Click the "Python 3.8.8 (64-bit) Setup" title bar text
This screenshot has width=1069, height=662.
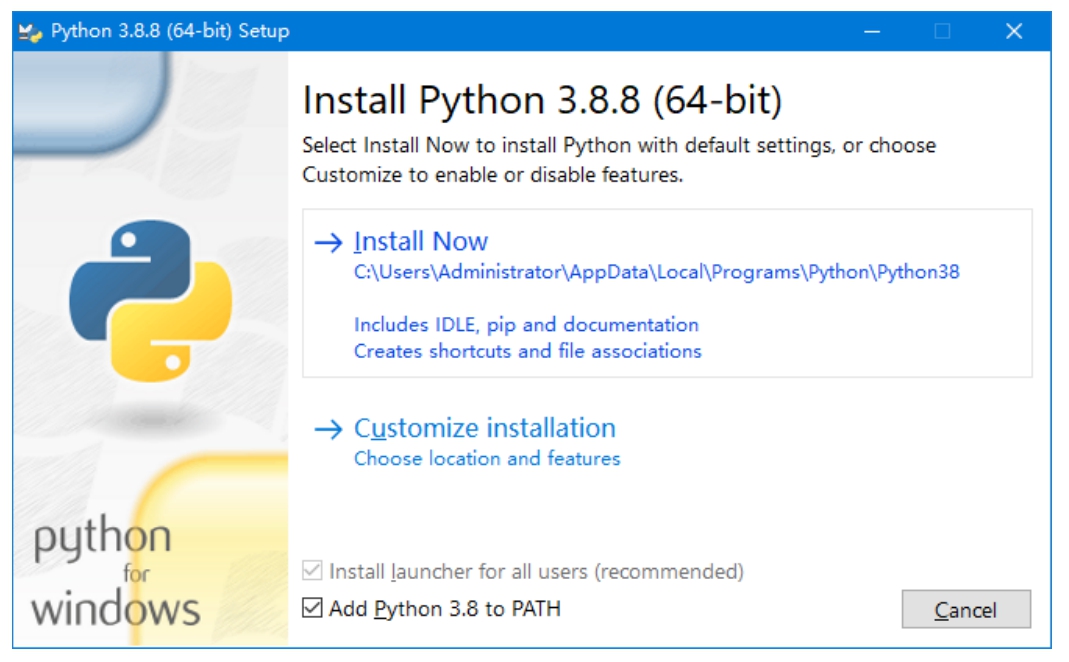pos(170,32)
